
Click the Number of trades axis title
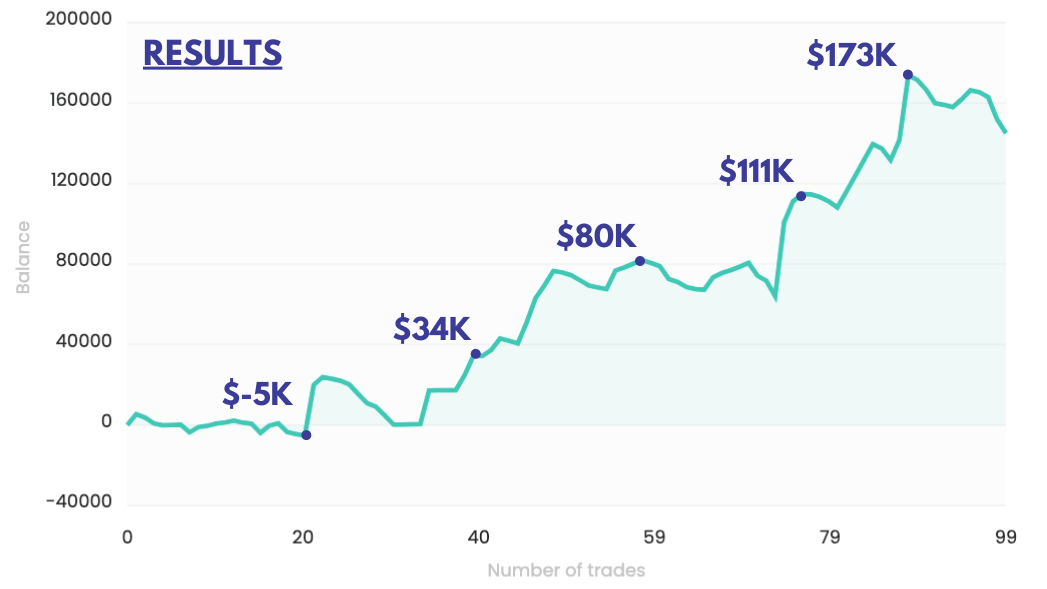566,571
